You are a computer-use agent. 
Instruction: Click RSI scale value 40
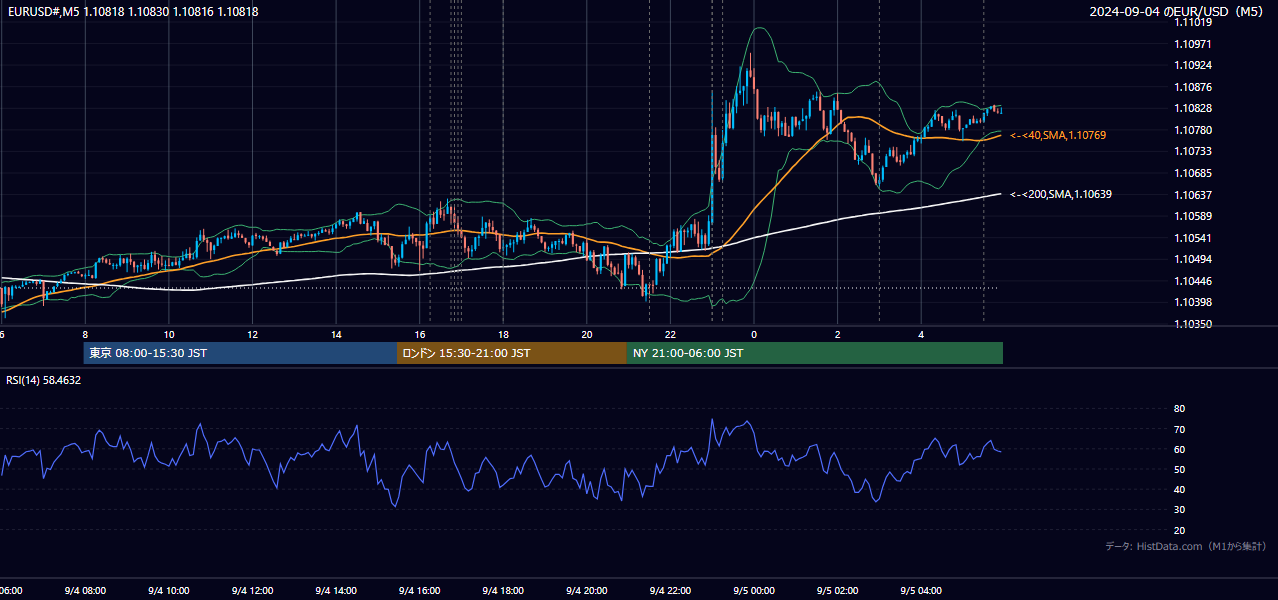(x=1179, y=489)
